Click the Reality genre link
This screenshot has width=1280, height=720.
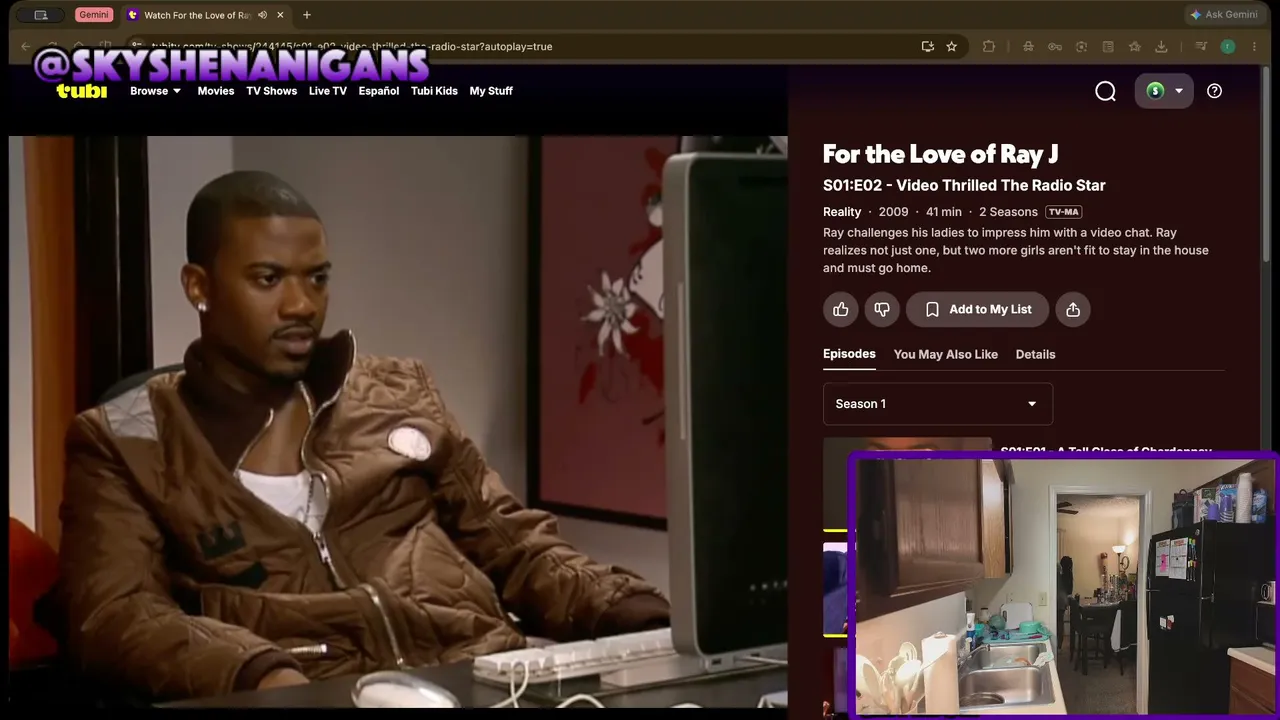pyautogui.click(x=842, y=212)
